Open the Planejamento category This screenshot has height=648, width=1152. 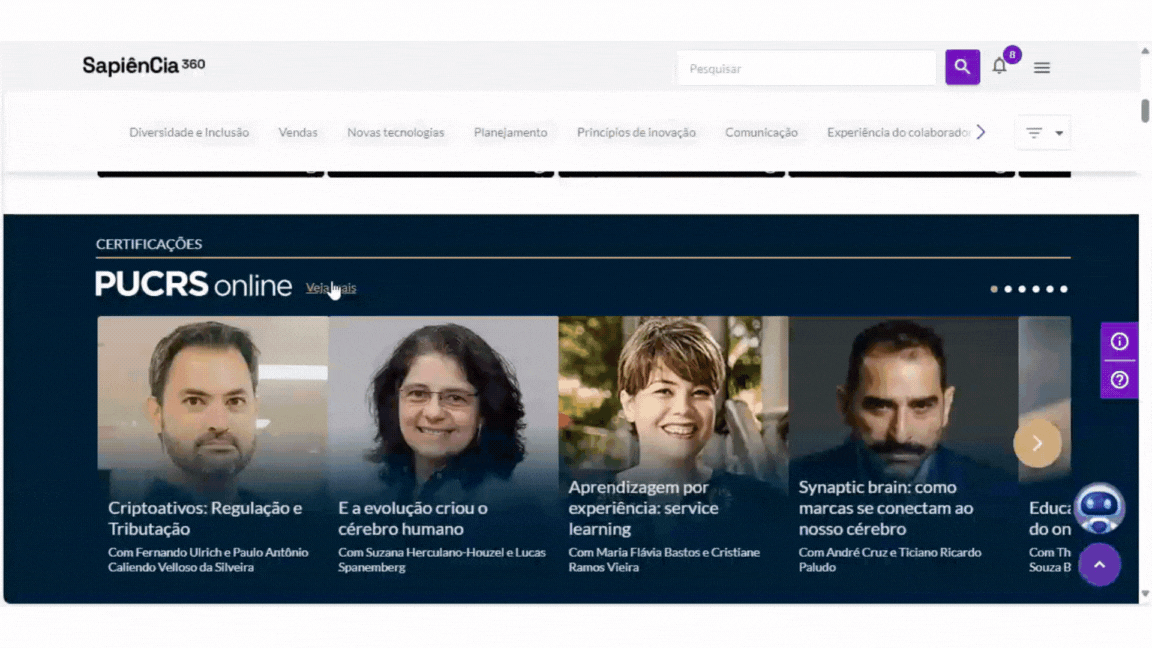pos(511,132)
